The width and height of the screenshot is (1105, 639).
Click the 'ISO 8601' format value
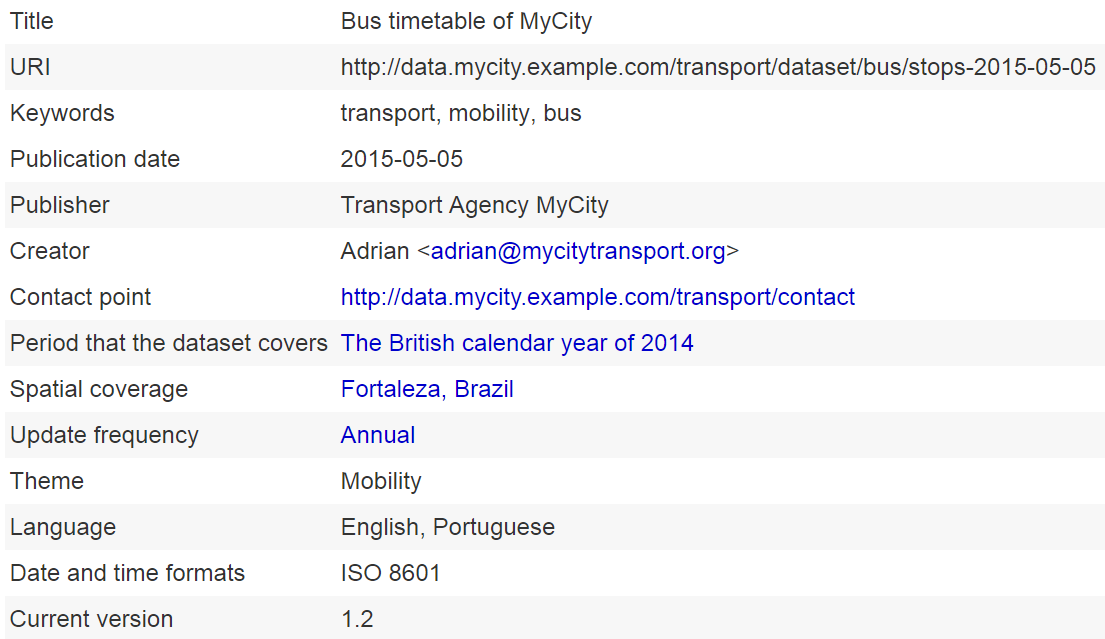coord(390,573)
